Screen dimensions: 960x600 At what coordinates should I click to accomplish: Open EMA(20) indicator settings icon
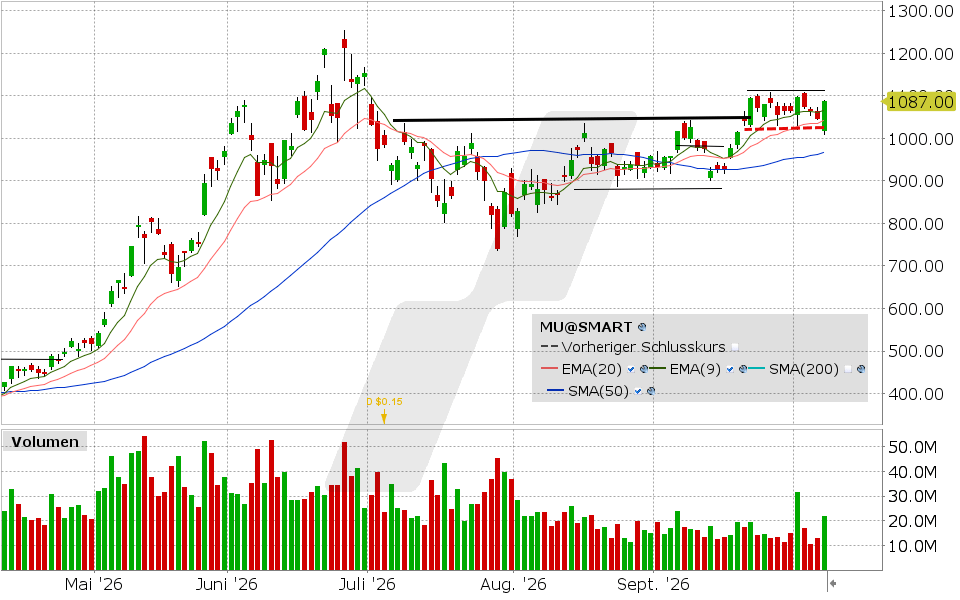(643, 369)
